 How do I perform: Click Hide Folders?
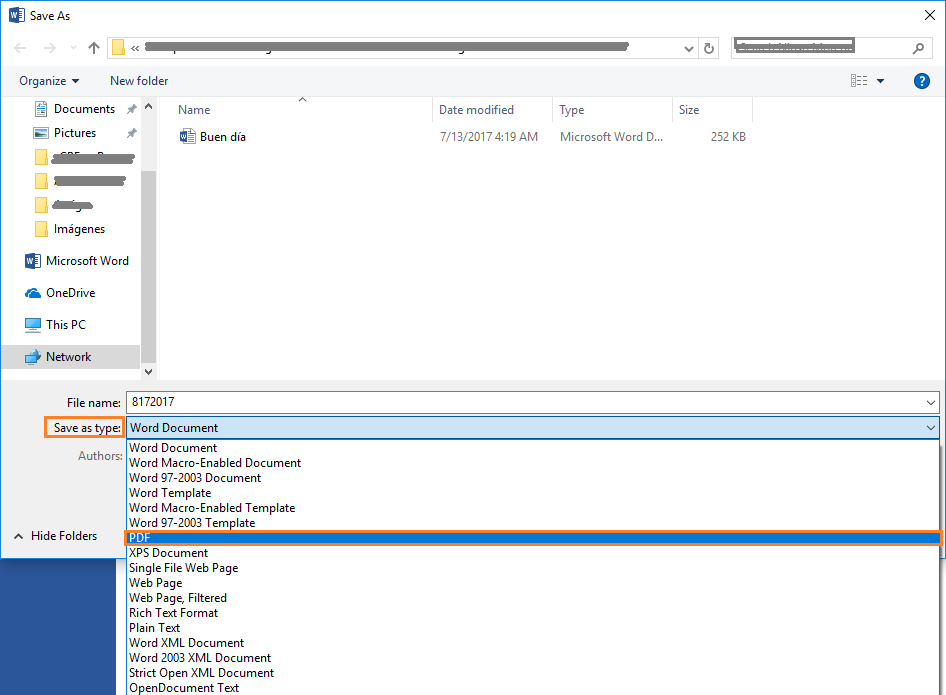pyautogui.click(x=56, y=536)
